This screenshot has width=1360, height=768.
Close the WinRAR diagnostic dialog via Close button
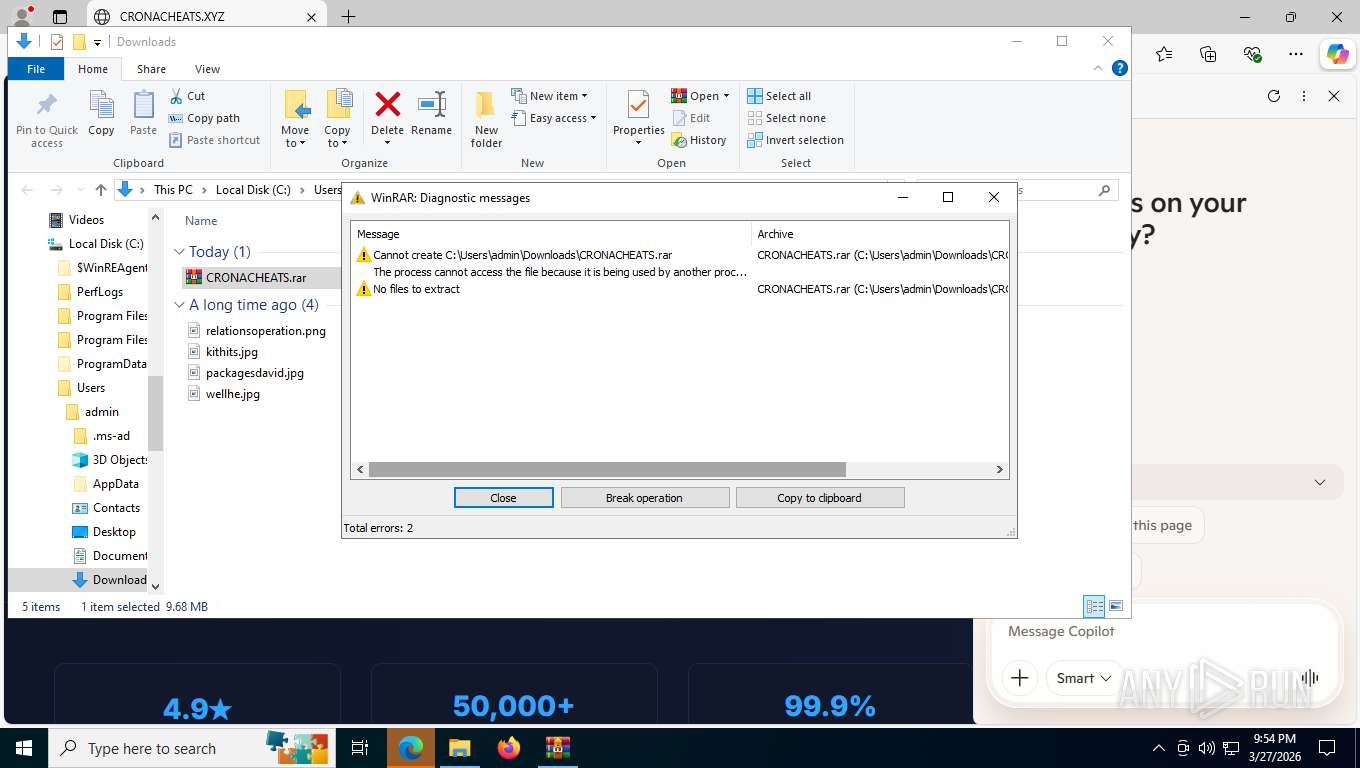[503, 498]
